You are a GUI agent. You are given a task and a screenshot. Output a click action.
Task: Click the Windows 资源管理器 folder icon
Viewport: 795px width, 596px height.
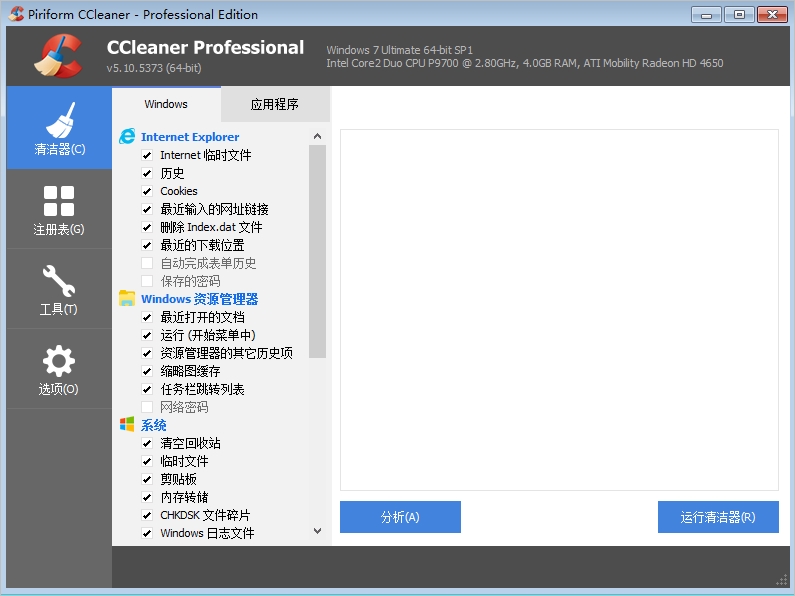[x=127, y=298]
